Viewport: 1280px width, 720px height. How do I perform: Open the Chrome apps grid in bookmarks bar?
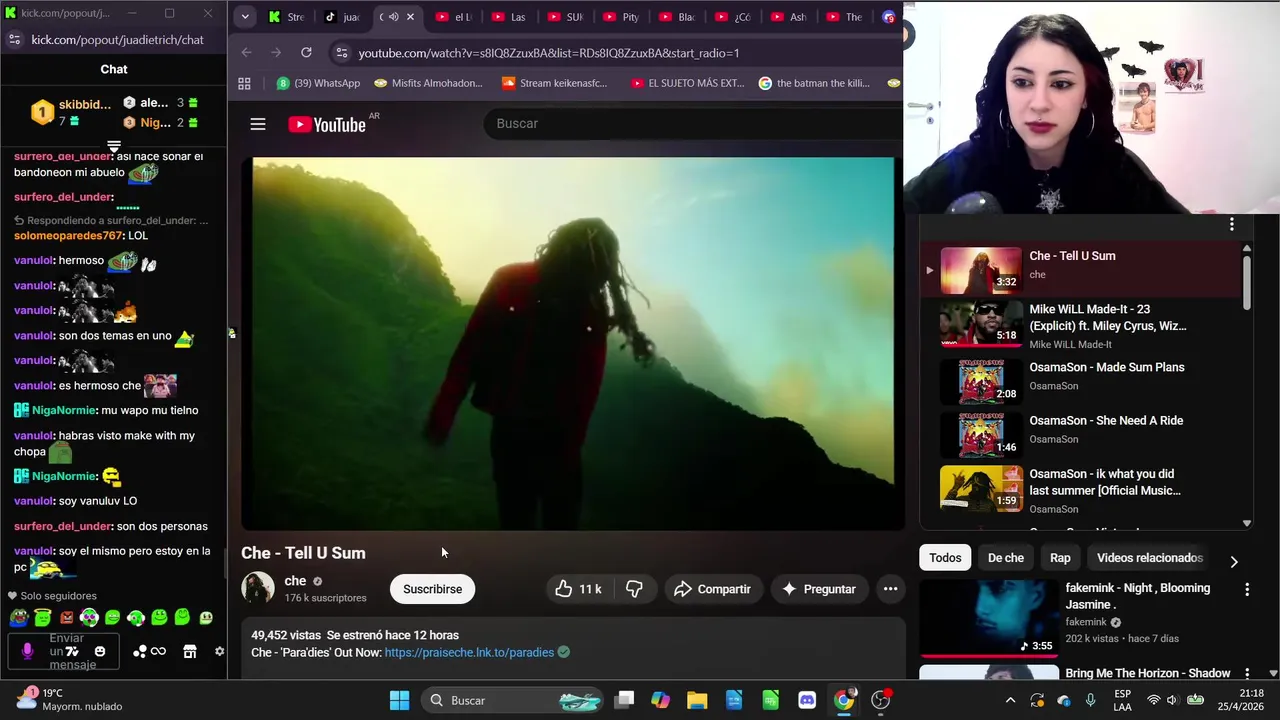[x=244, y=83]
